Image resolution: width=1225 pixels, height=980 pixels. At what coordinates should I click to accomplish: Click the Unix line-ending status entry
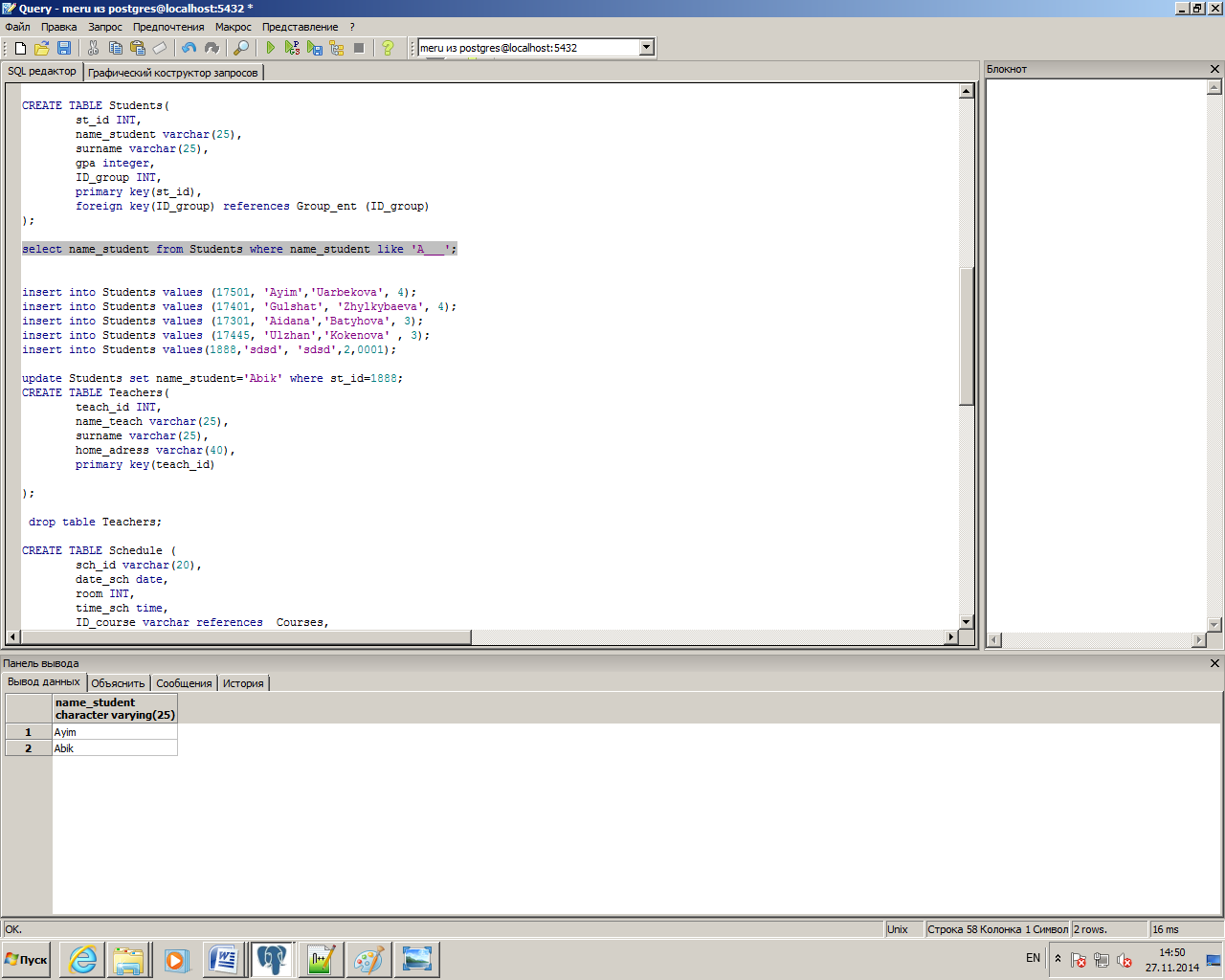904,929
